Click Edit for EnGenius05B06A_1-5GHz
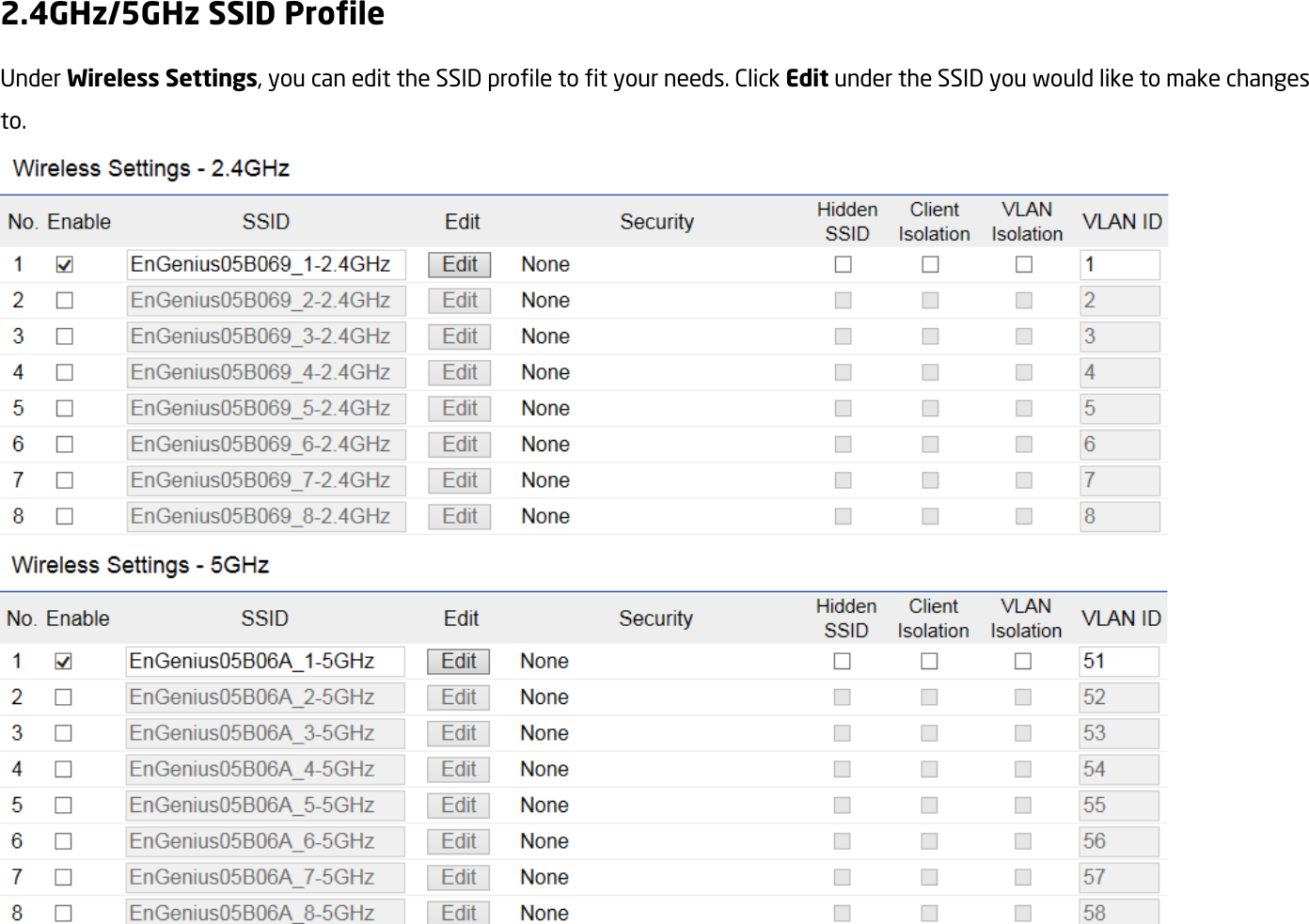The image size is (1309, 924). click(459, 662)
